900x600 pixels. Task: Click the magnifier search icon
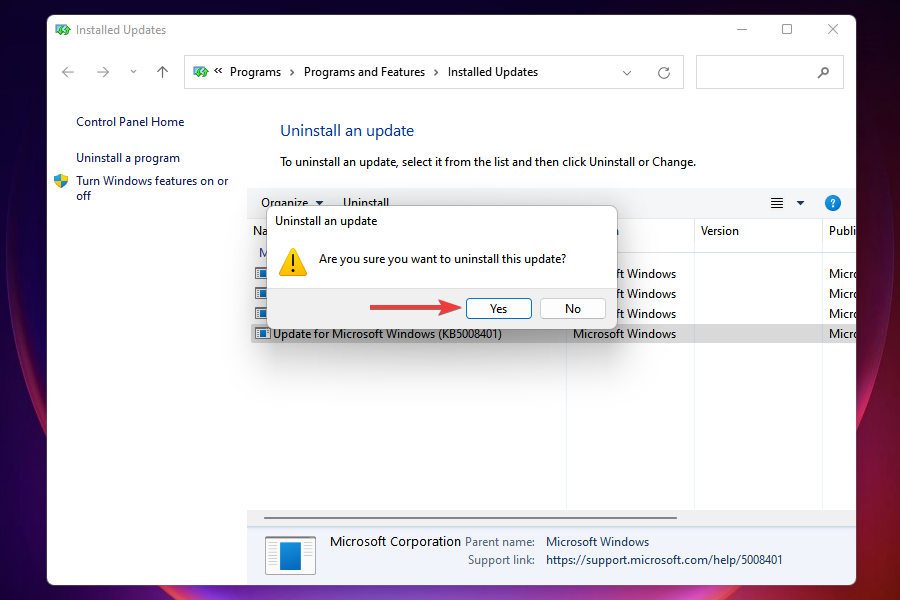tap(823, 72)
